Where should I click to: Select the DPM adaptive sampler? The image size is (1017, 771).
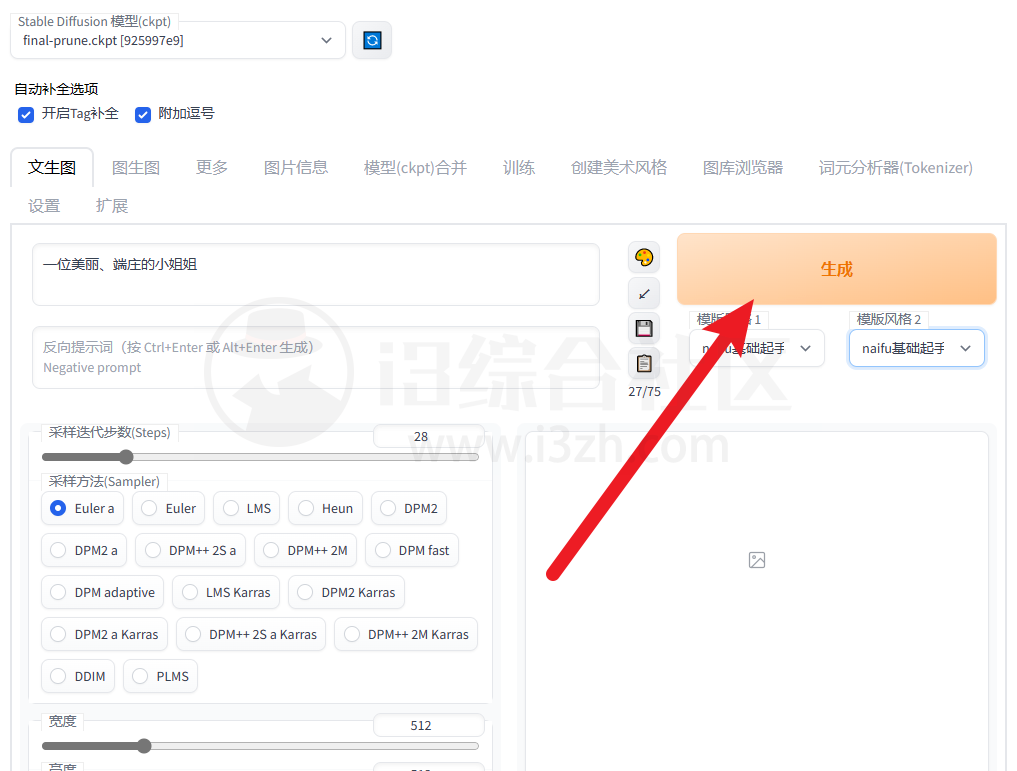point(102,593)
